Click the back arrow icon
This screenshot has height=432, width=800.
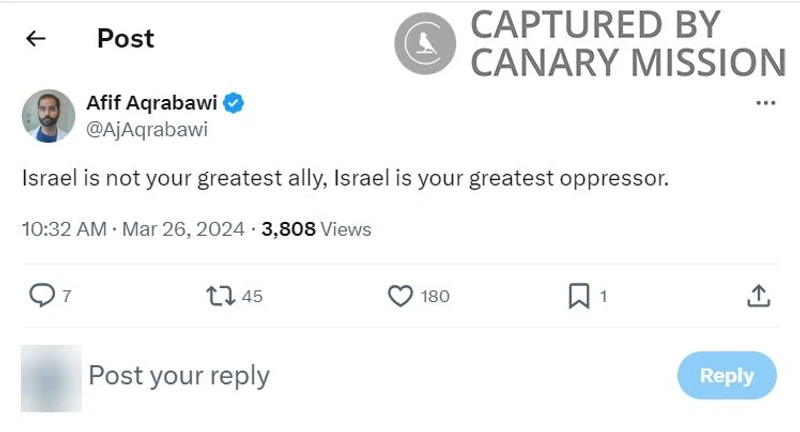(x=36, y=39)
